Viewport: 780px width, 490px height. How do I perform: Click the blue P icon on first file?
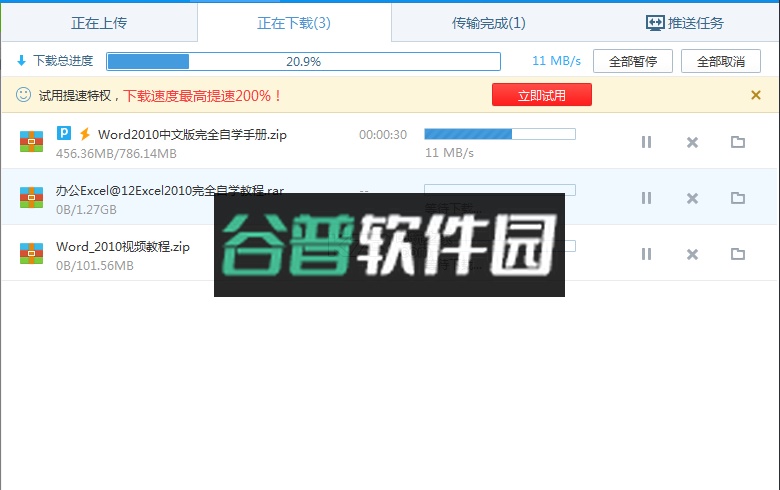pos(64,133)
